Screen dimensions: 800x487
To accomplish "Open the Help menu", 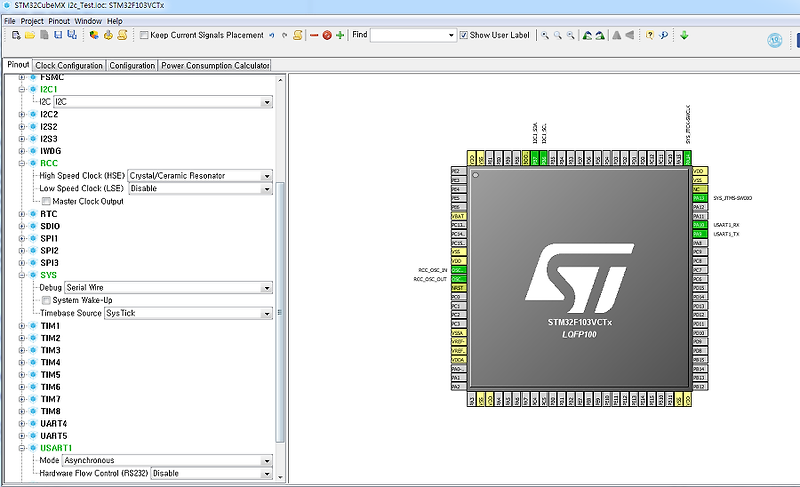I will coord(115,21).
